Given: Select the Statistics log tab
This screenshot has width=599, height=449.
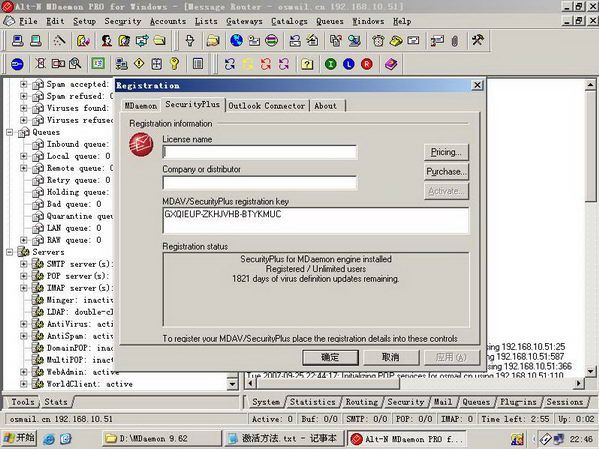Looking at the screenshot, I should [312, 402].
